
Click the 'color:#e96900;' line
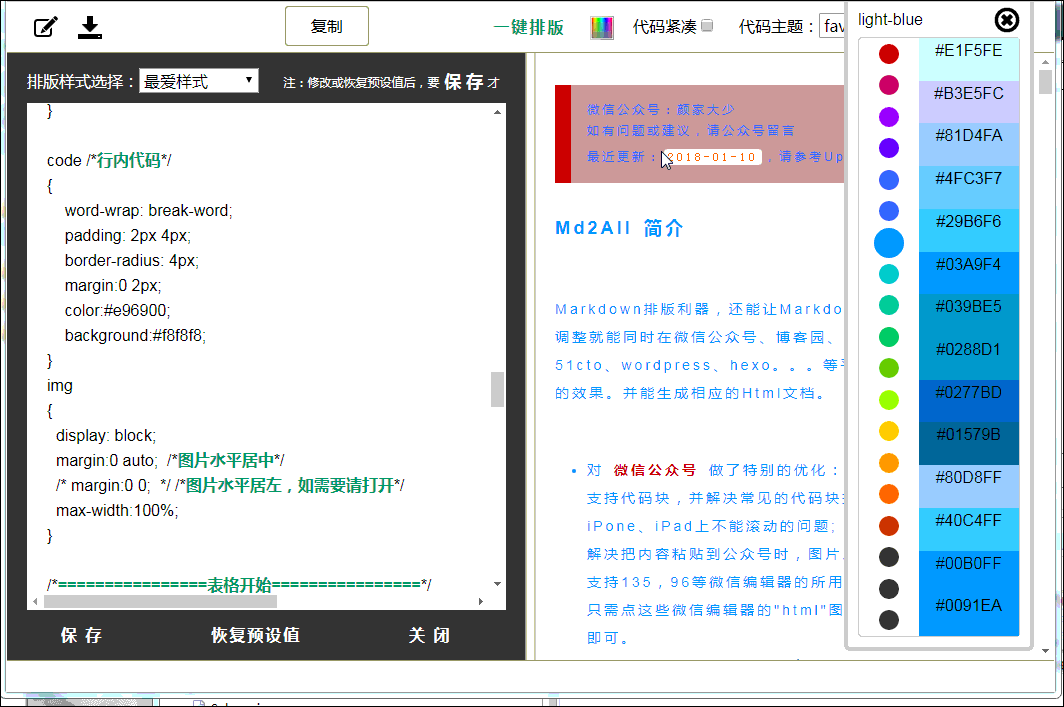117,310
